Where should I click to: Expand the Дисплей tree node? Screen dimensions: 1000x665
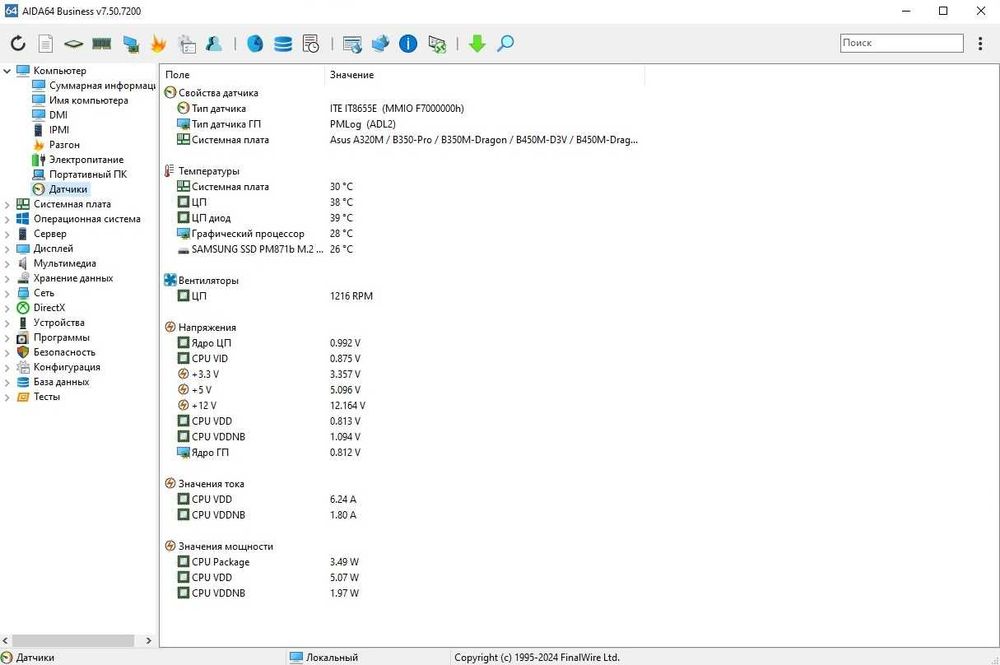7,249
